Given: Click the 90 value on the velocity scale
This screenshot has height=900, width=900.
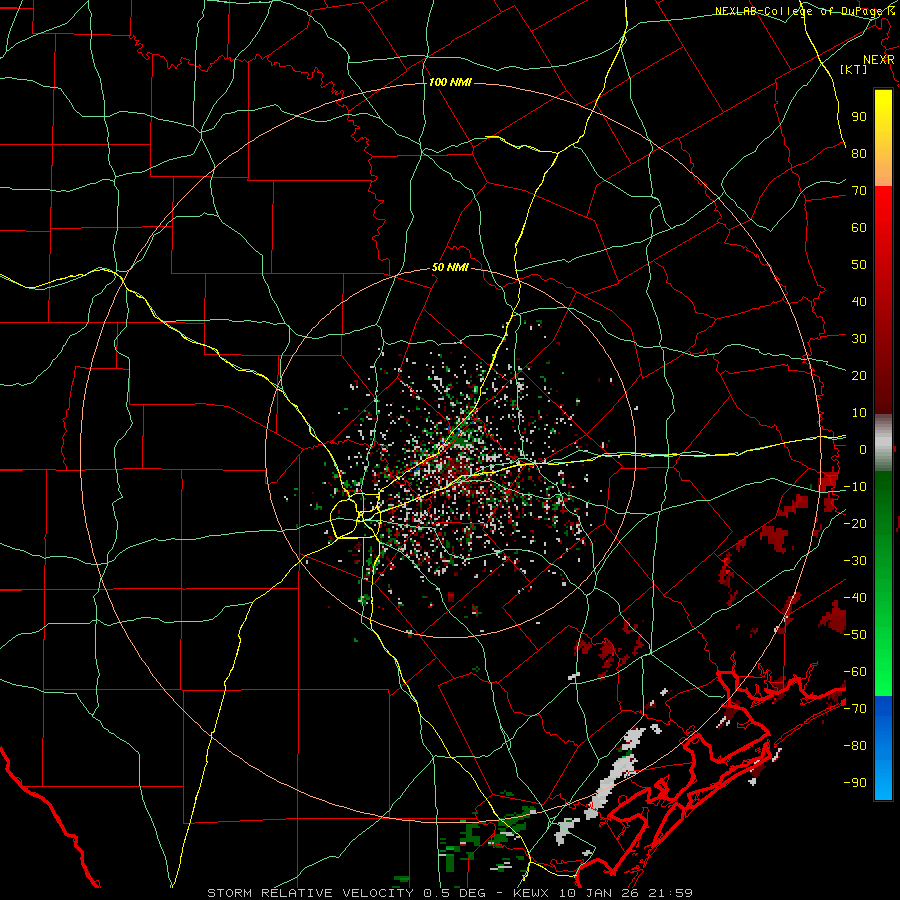Looking at the screenshot, I should pos(859,117).
